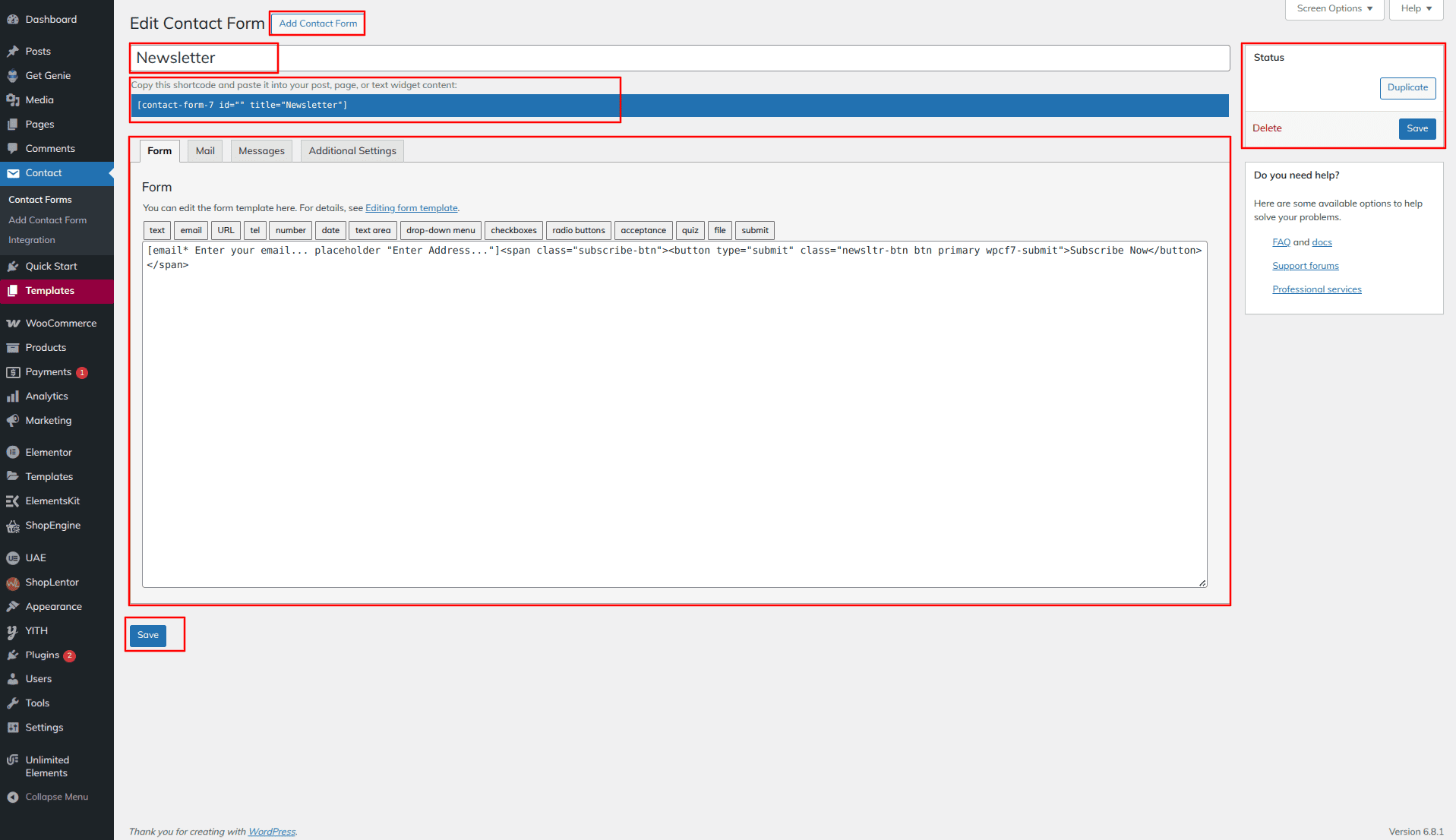The image size is (1456, 840).
Task: Click the Pages icon in sidebar
Action: (13, 125)
